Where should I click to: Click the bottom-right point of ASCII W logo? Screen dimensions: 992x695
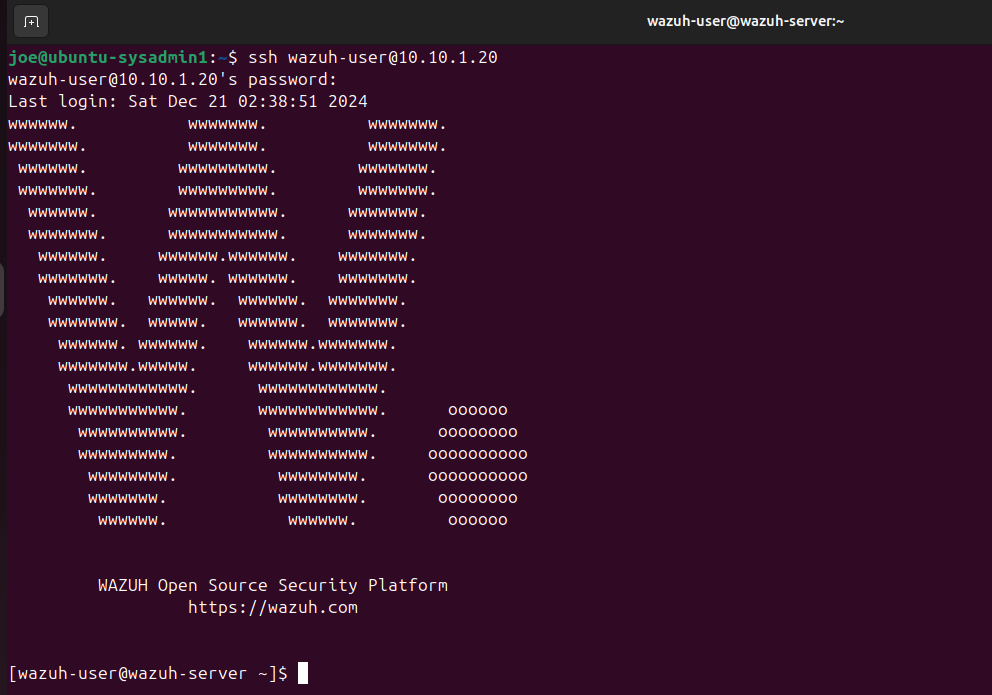click(x=321, y=520)
